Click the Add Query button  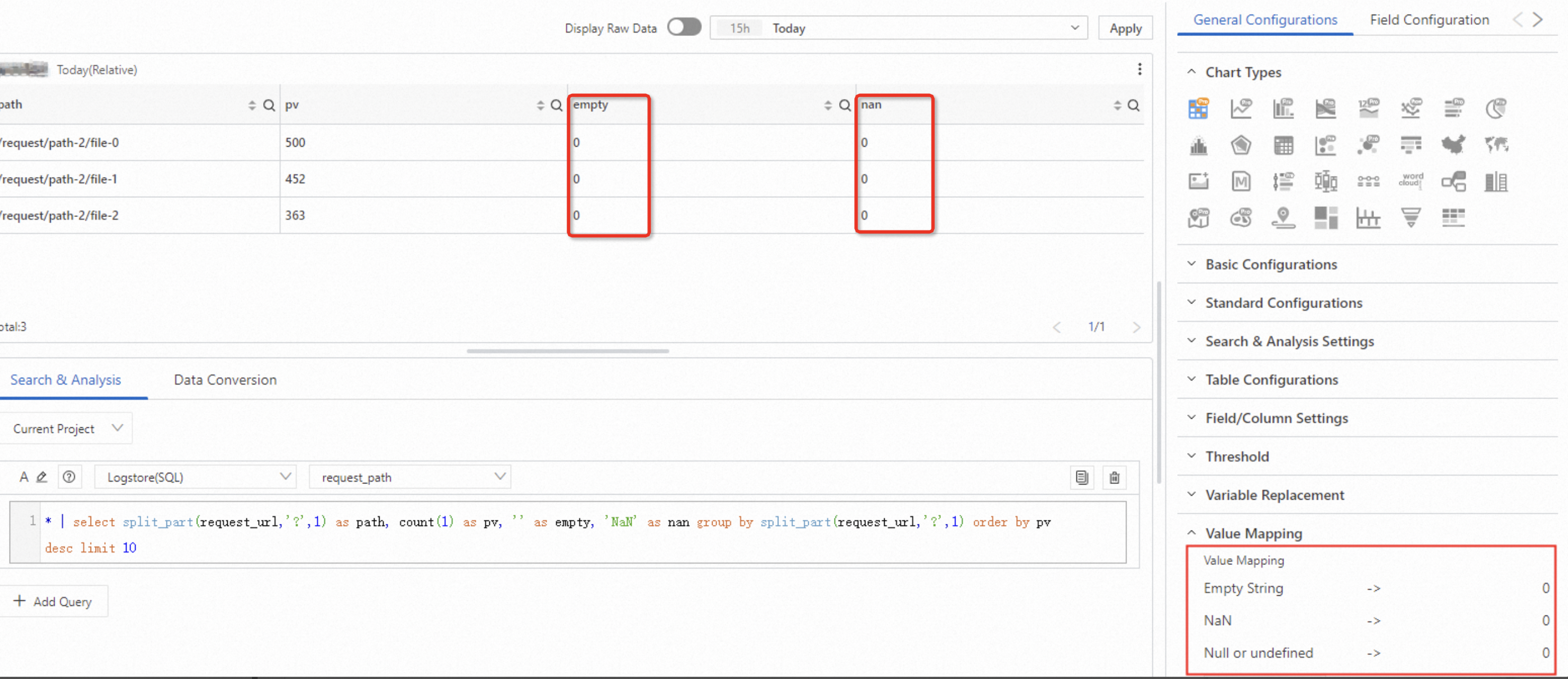[x=53, y=601]
